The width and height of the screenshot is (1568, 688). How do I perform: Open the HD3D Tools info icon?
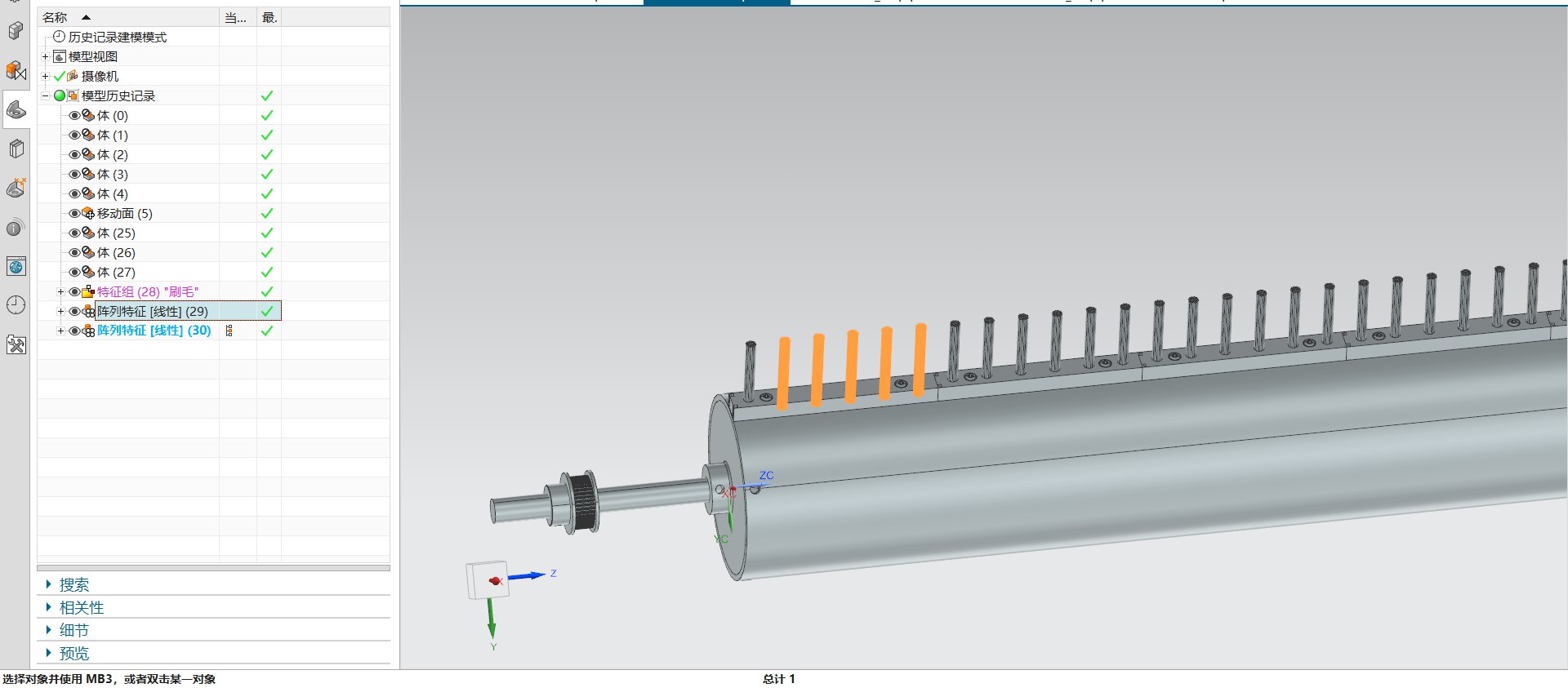[16, 228]
